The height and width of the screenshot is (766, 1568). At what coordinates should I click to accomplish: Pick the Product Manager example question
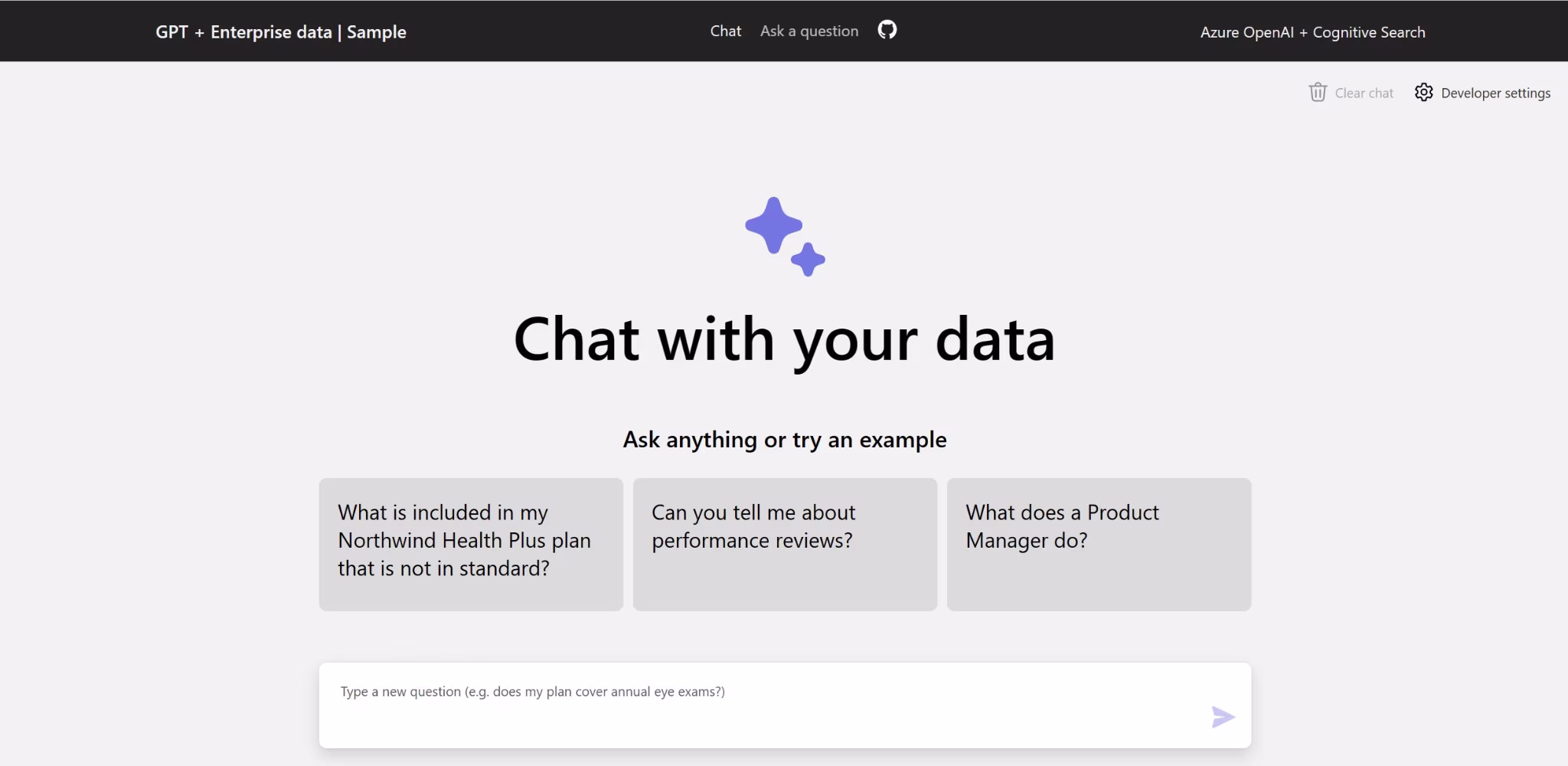[x=1099, y=544]
